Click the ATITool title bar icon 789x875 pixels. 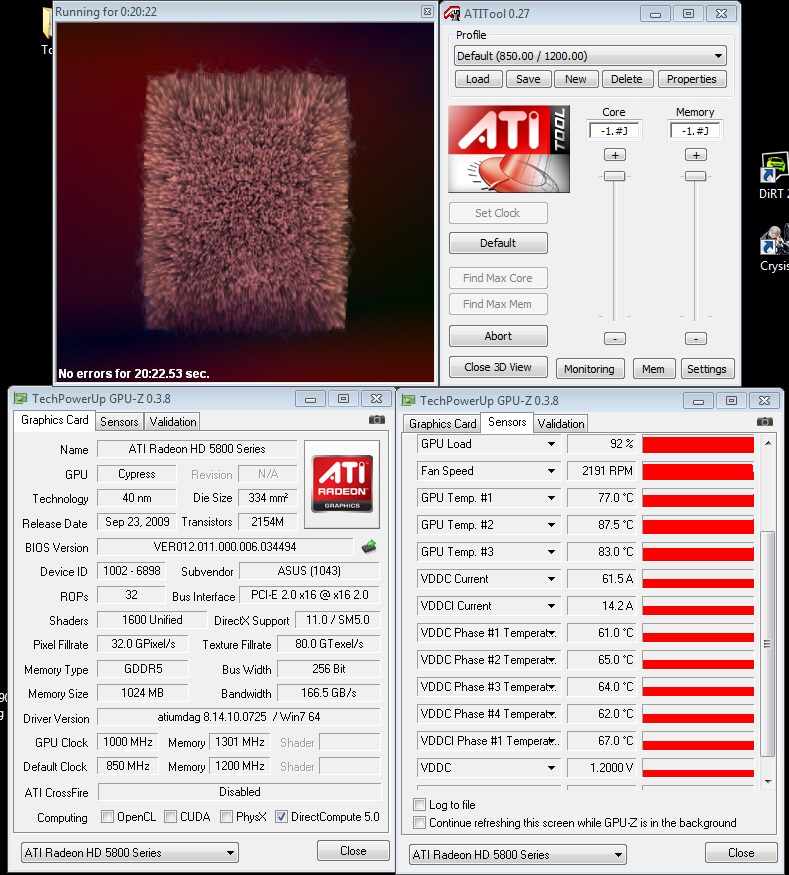(x=451, y=13)
